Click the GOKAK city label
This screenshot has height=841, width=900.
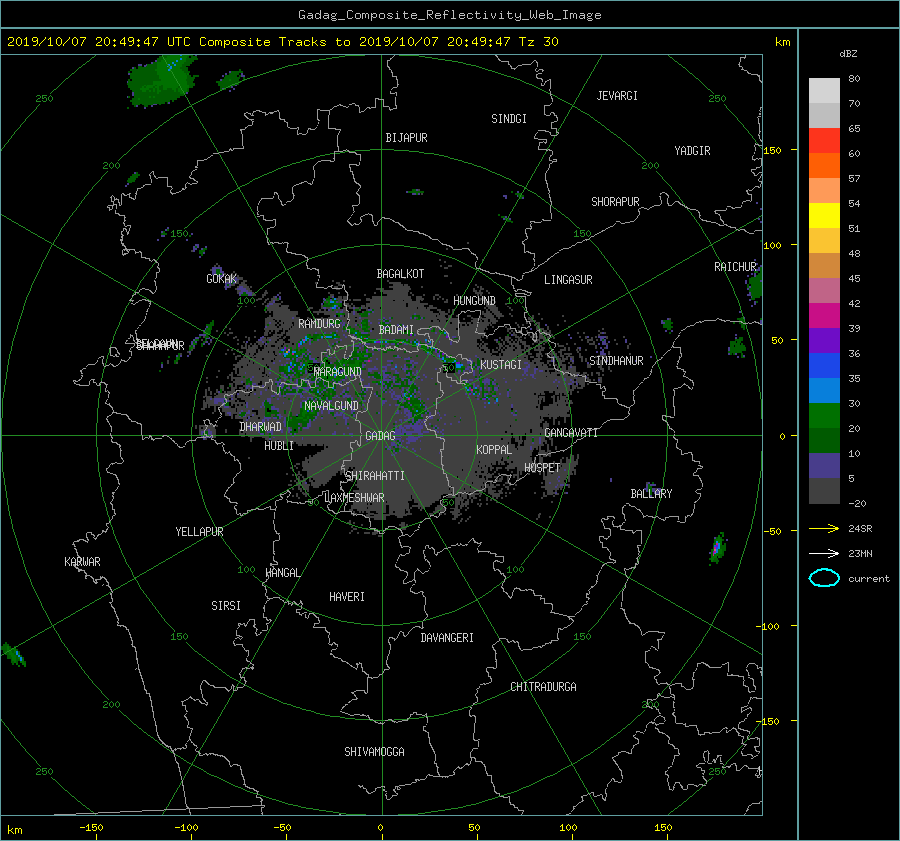click(x=222, y=279)
